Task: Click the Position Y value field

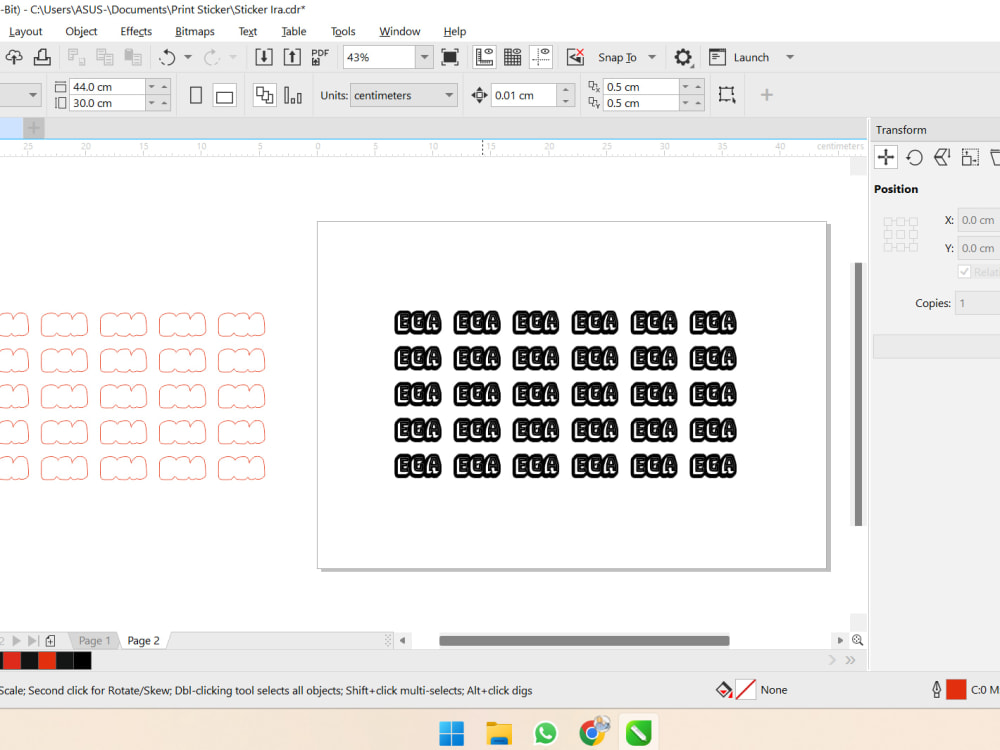Action: click(x=978, y=248)
